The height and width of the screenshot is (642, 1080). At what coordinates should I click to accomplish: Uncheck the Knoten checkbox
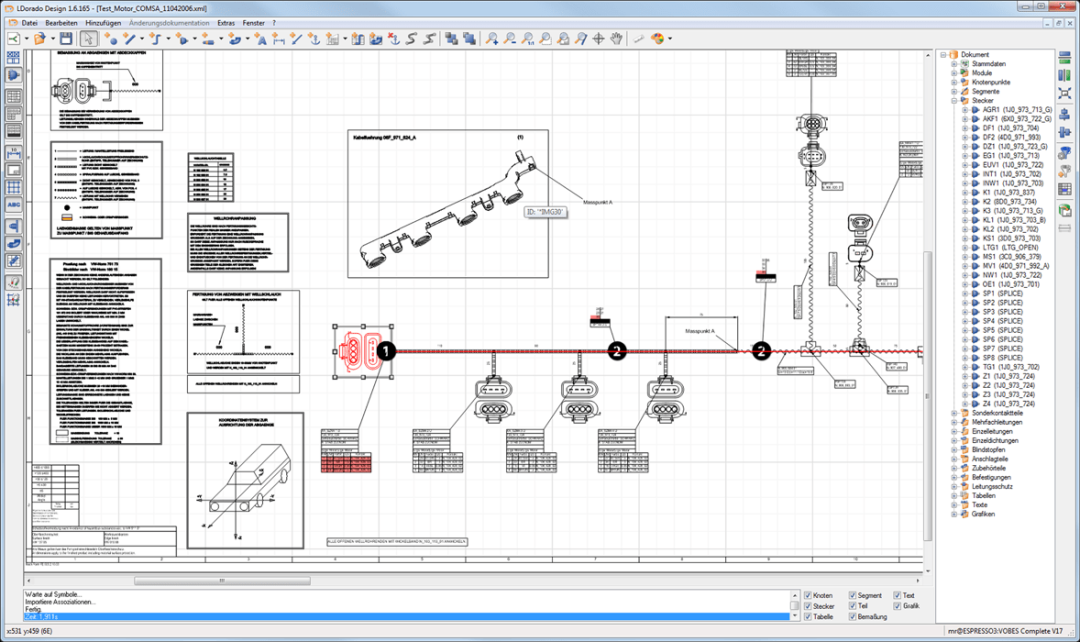point(808,596)
